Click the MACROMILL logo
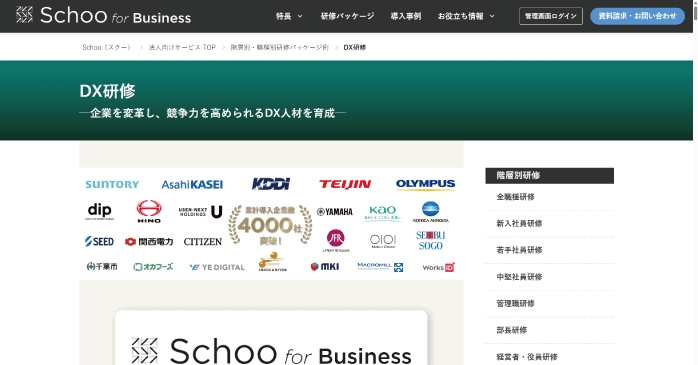 pos(380,267)
